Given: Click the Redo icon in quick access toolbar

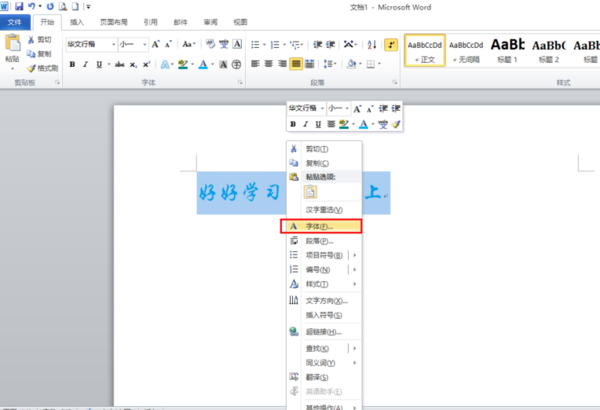Looking at the screenshot, I should (50, 6).
